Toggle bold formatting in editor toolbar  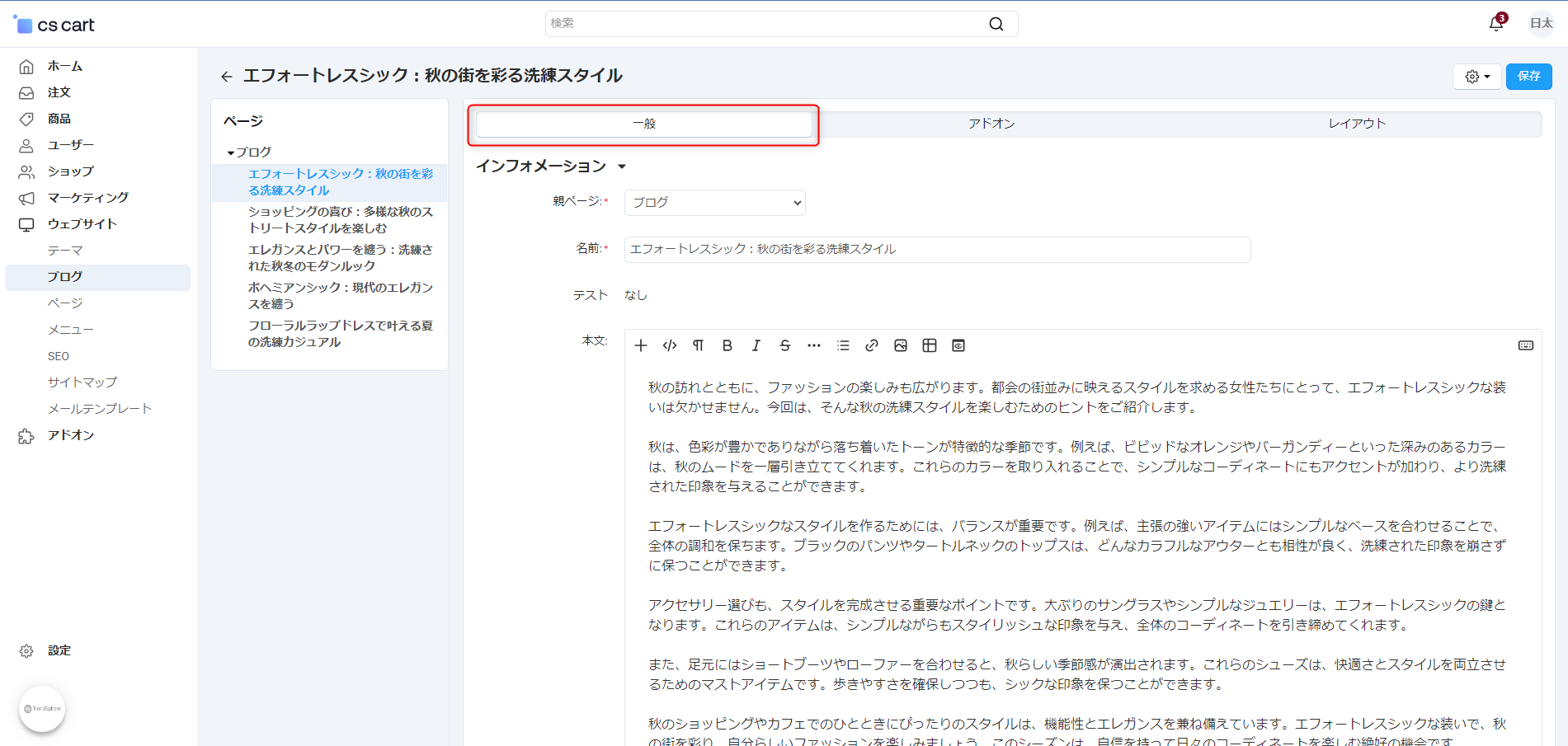[x=727, y=345]
